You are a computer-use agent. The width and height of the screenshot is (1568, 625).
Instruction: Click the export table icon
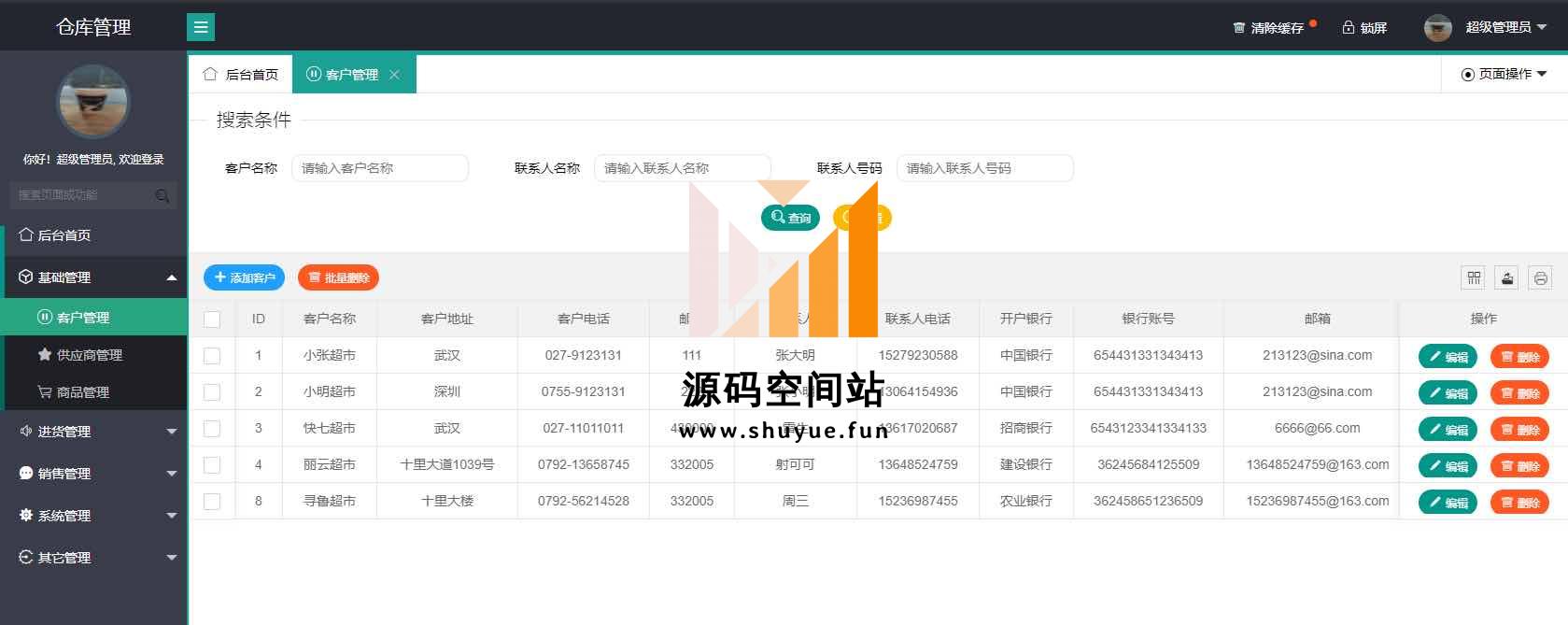tap(1507, 277)
